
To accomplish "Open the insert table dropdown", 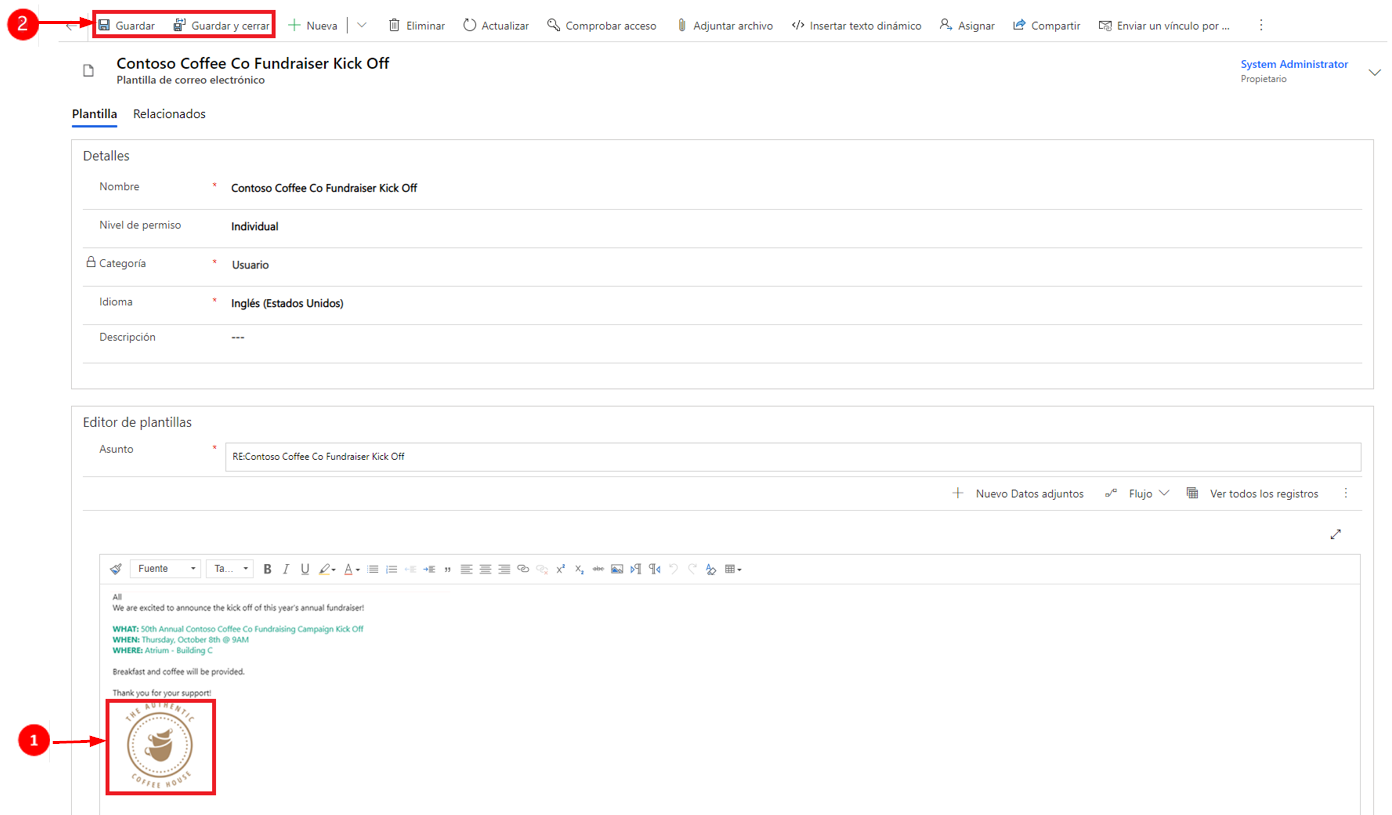I will click(x=733, y=569).
